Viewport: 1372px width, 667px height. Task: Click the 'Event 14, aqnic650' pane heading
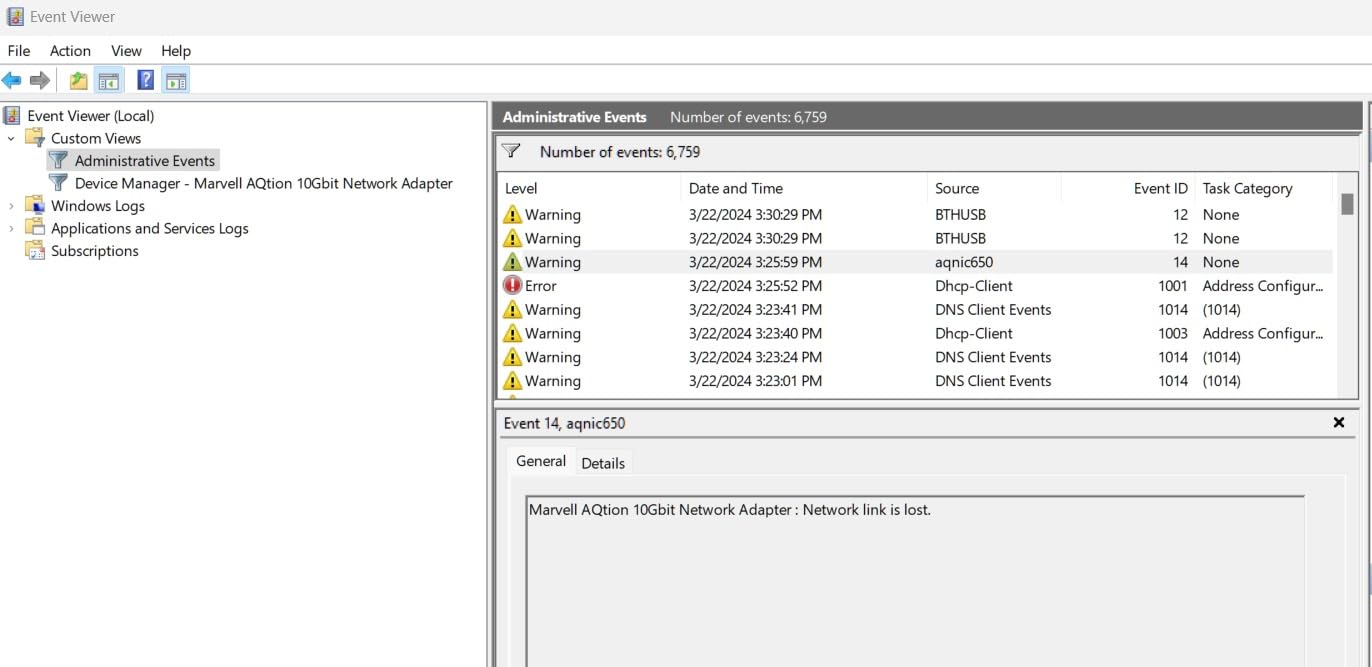564,423
